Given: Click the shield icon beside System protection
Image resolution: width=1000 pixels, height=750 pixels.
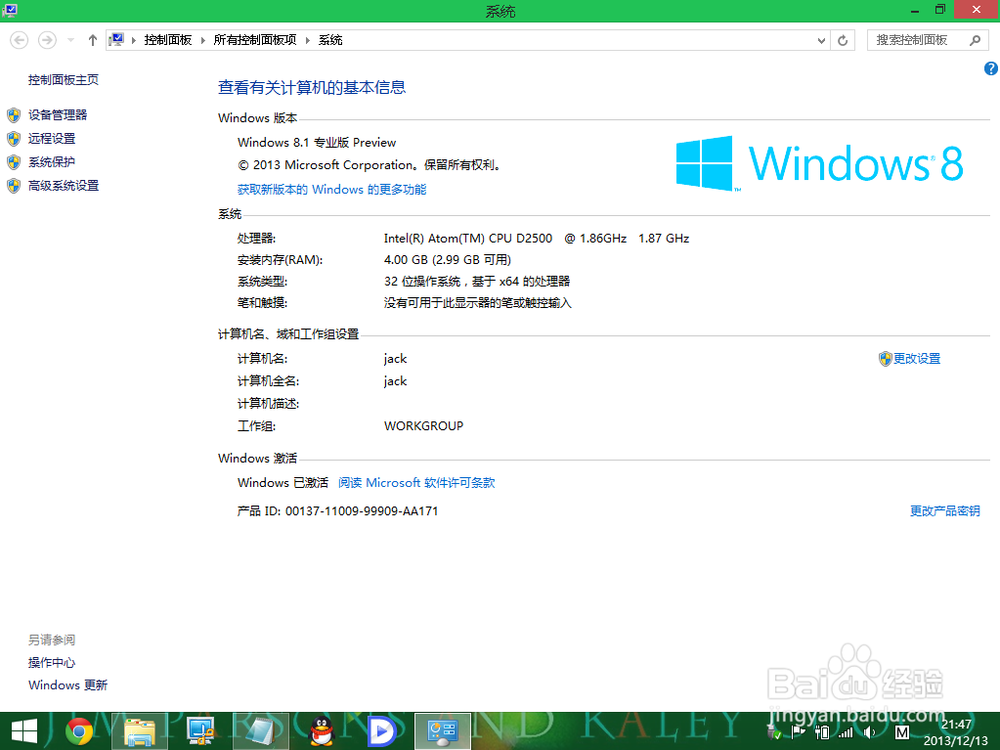Looking at the screenshot, I should [14, 163].
